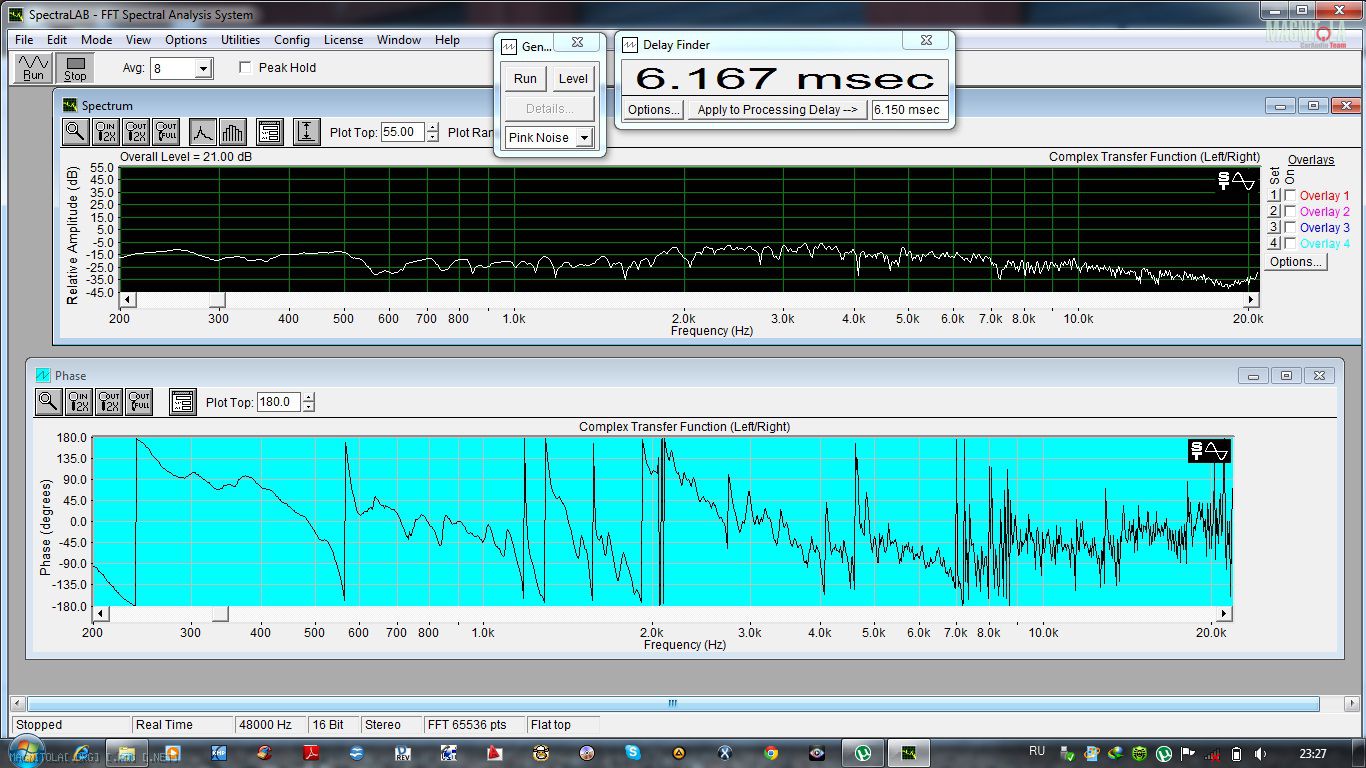
Task: Decrease Plot Top value in Phase window
Action: tap(308, 407)
